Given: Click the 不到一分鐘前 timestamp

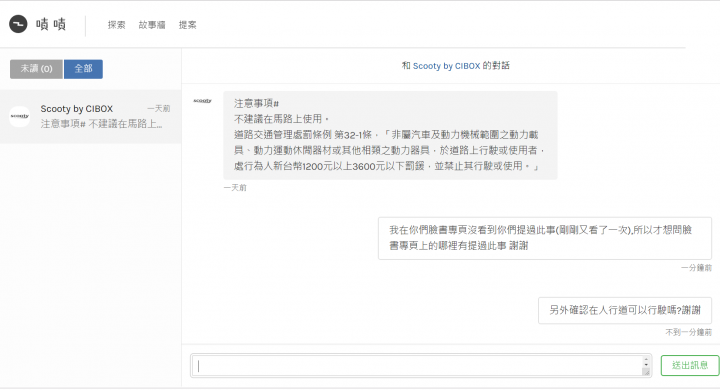Looking at the screenshot, I should 688,332.
